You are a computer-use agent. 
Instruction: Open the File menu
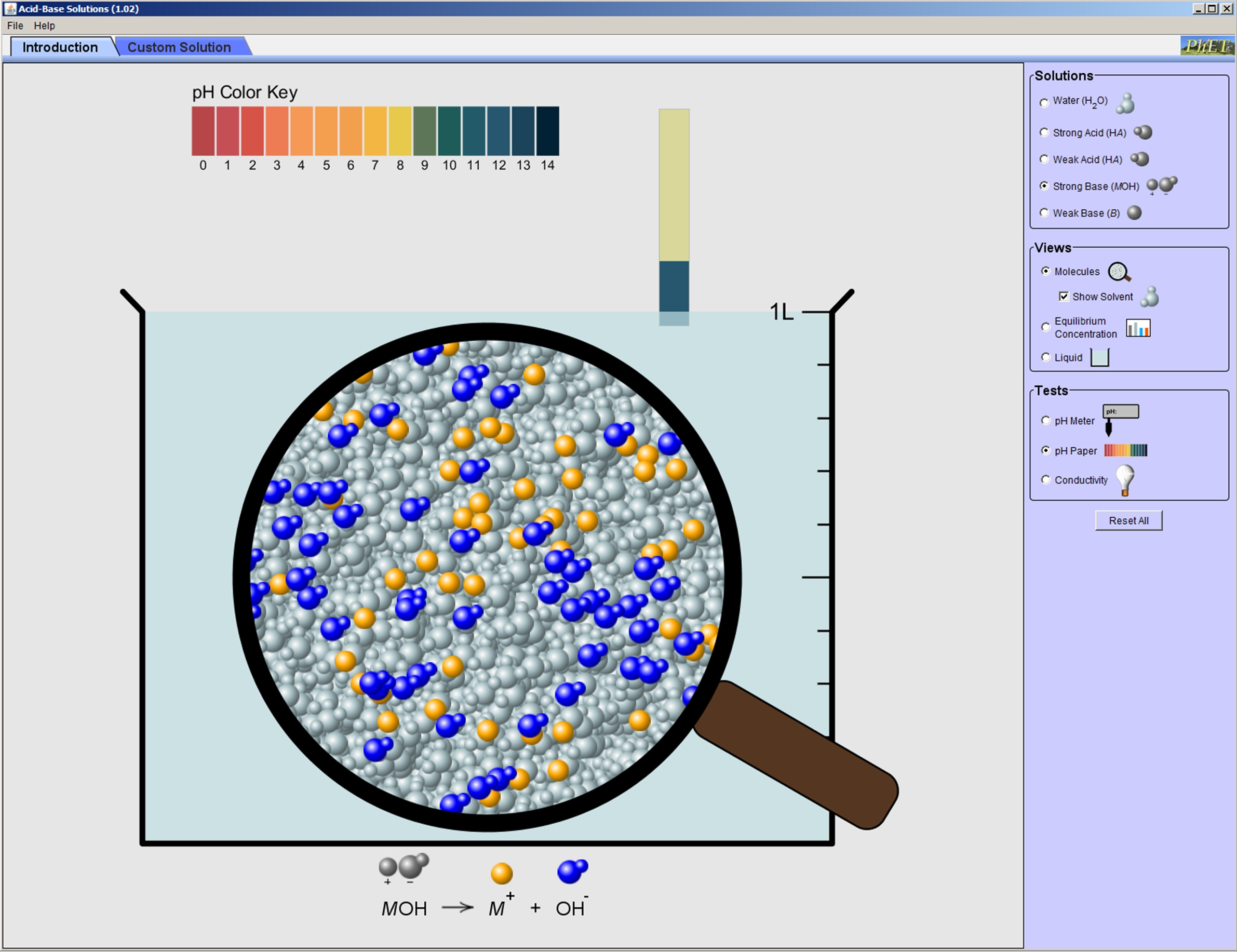coord(15,25)
